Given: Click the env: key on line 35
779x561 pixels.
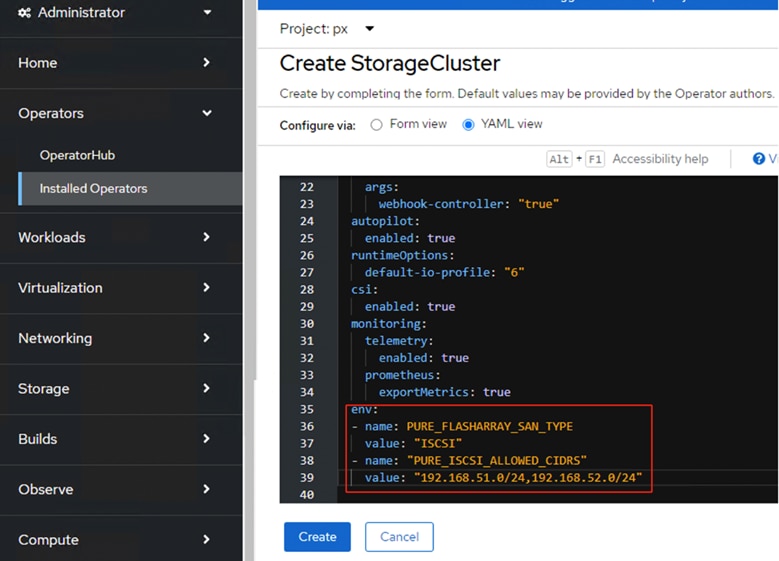Looking at the screenshot, I should 364,409.
